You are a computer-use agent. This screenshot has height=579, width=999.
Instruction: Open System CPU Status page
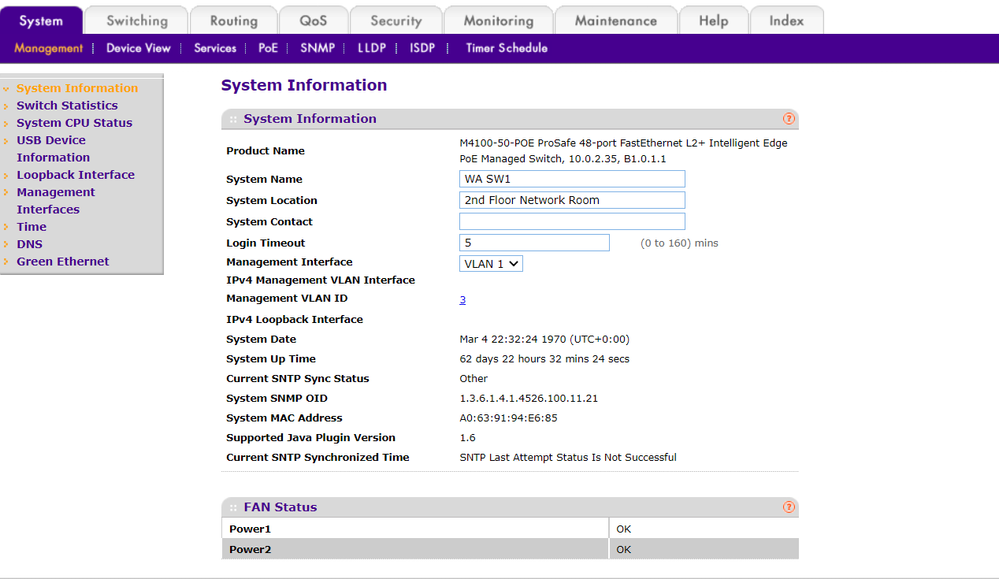(x=74, y=123)
